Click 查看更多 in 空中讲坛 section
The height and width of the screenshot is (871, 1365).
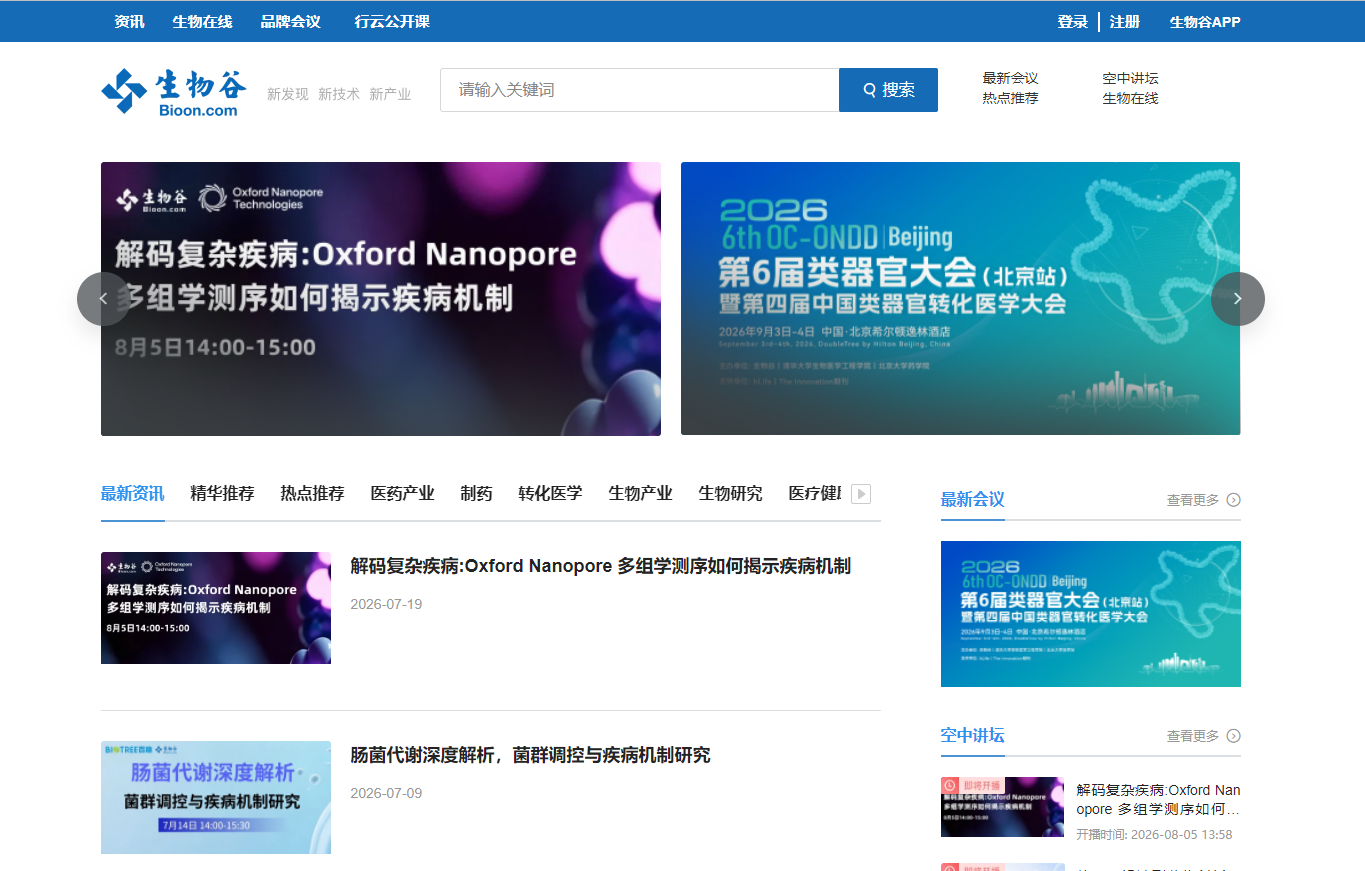coord(1193,736)
